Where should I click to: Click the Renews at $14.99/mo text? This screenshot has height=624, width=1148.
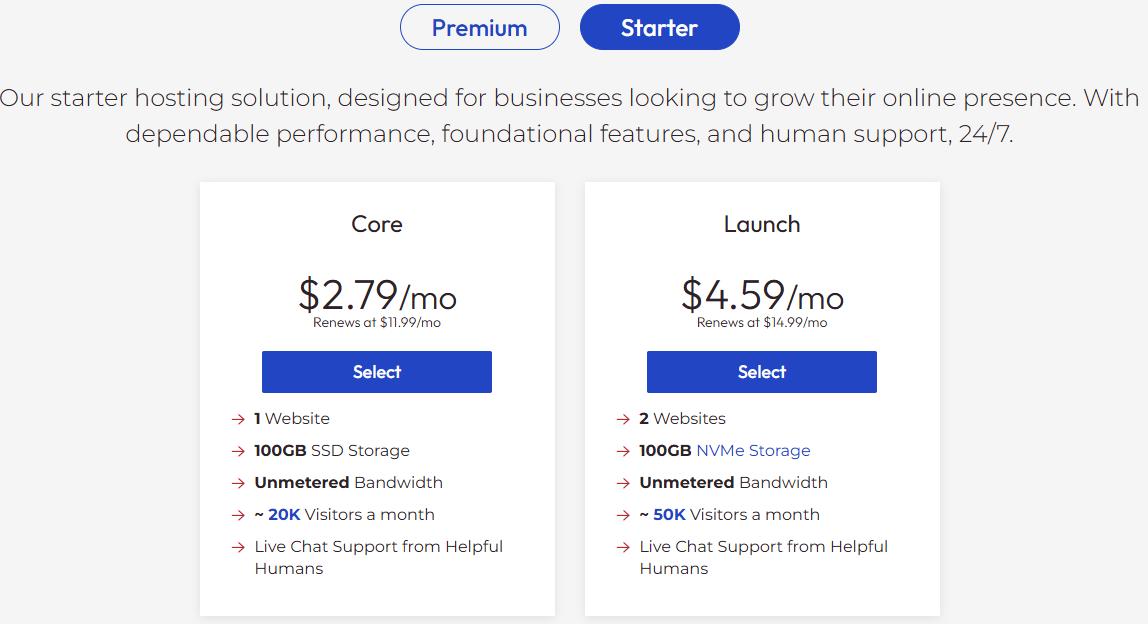click(762, 323)
